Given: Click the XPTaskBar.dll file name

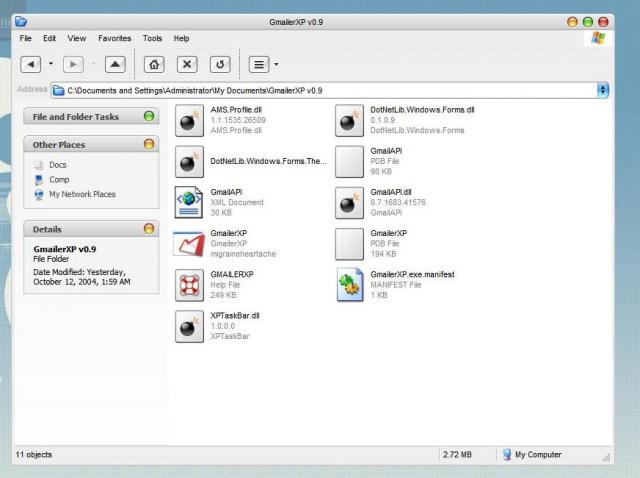Looking at the screenshot, I should tap(235, 316).
